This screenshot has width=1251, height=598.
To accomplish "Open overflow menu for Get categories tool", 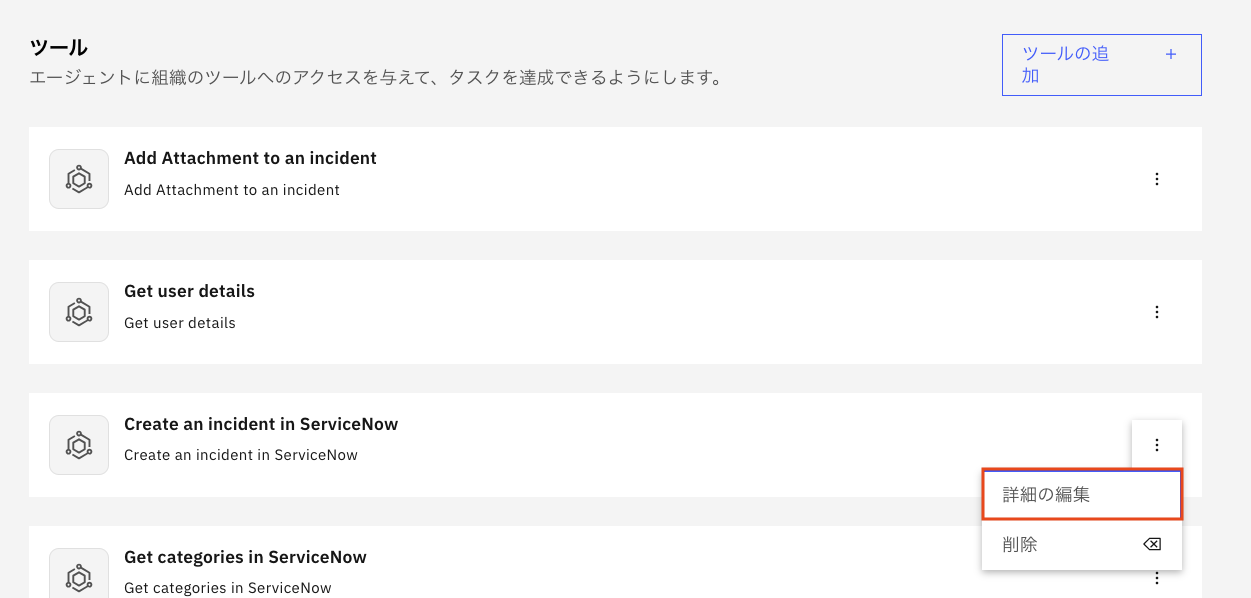I will click(x=1157, y=578).
